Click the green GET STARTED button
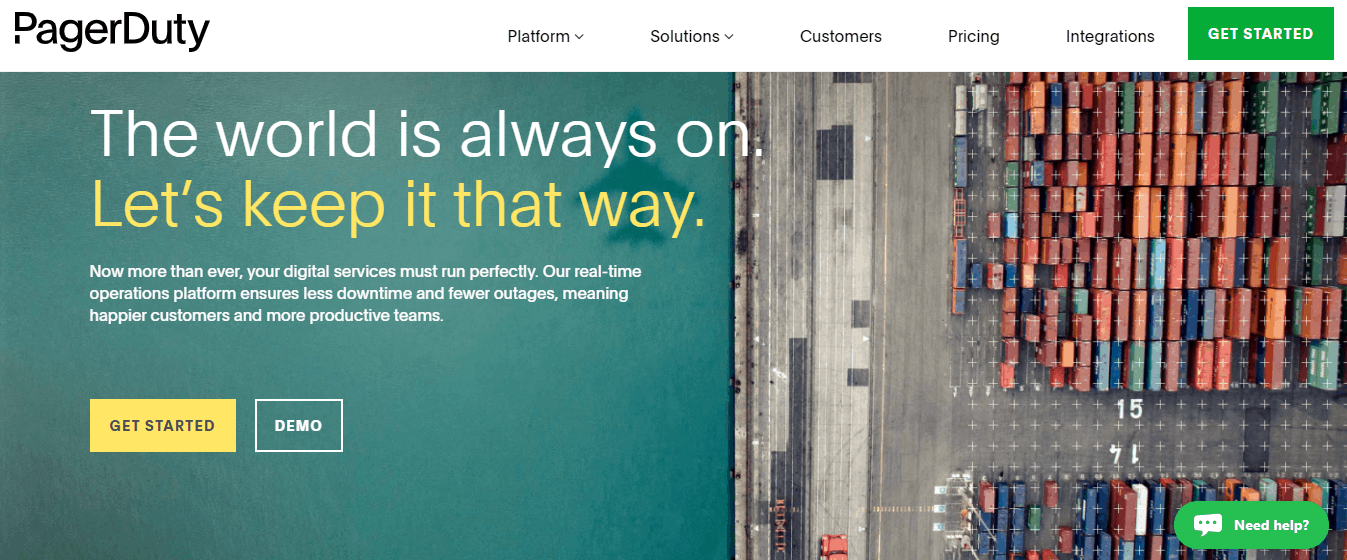Screen dimensions: 1347x560 click(1260, 33)
